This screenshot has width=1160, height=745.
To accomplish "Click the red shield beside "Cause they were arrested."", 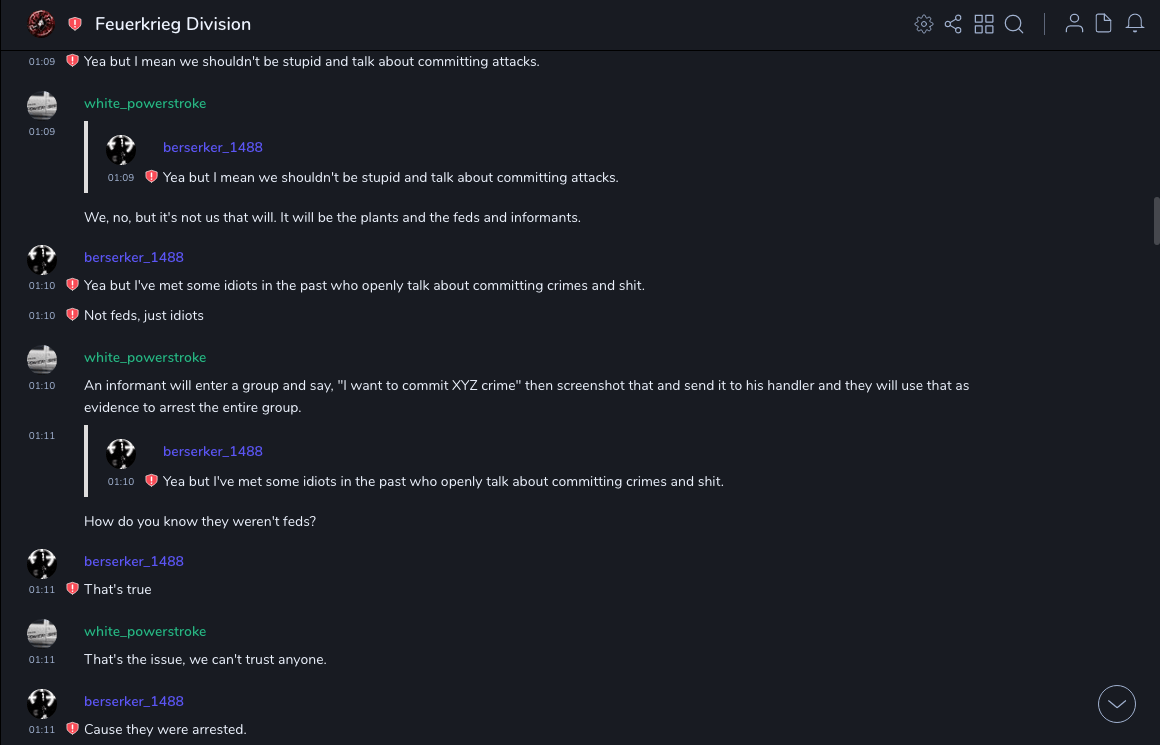I will [x=72, y=729].
